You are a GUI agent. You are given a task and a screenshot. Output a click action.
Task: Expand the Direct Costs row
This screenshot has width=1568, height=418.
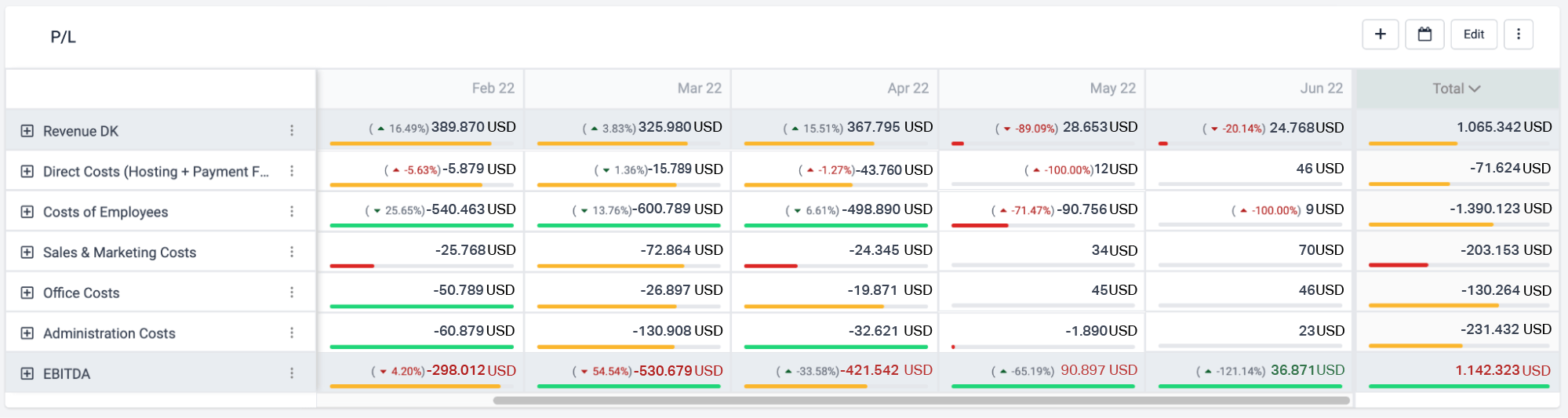click(x=27, y=171)
